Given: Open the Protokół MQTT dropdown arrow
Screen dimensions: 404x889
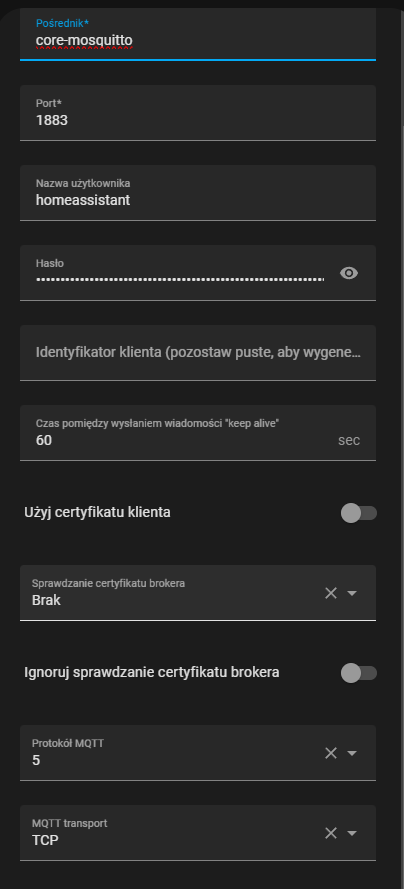Looking at the screenshot, I should tap(352, 753).
